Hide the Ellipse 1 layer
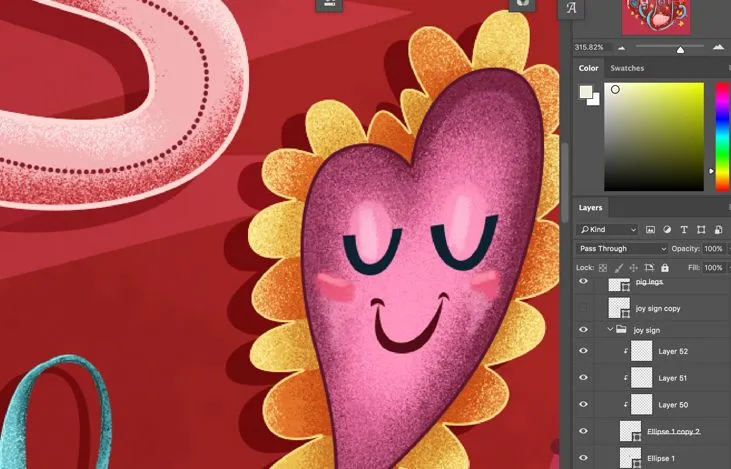Screen dimensions: 731x469 (583, 458)
